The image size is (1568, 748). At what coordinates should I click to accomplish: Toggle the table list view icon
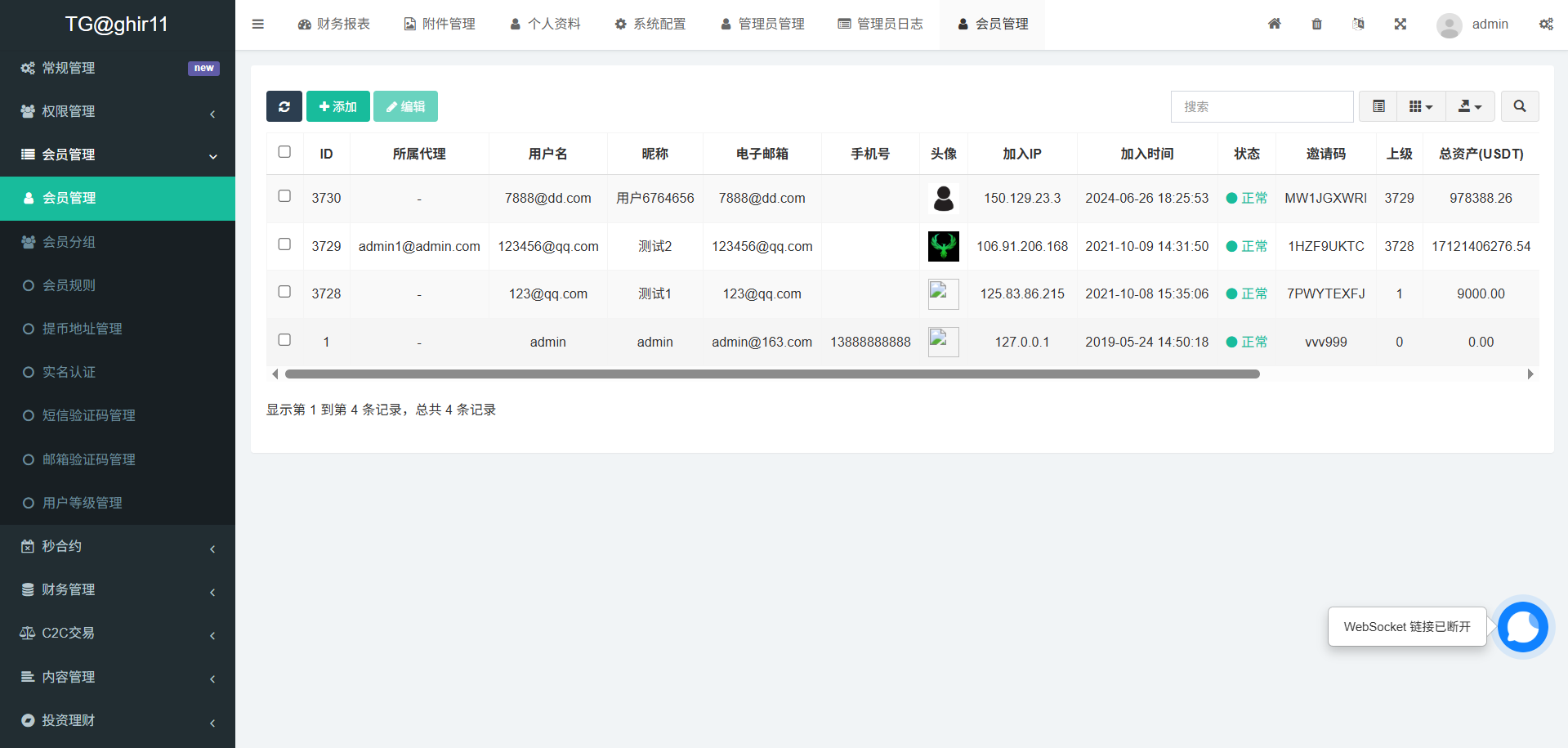1378,106
